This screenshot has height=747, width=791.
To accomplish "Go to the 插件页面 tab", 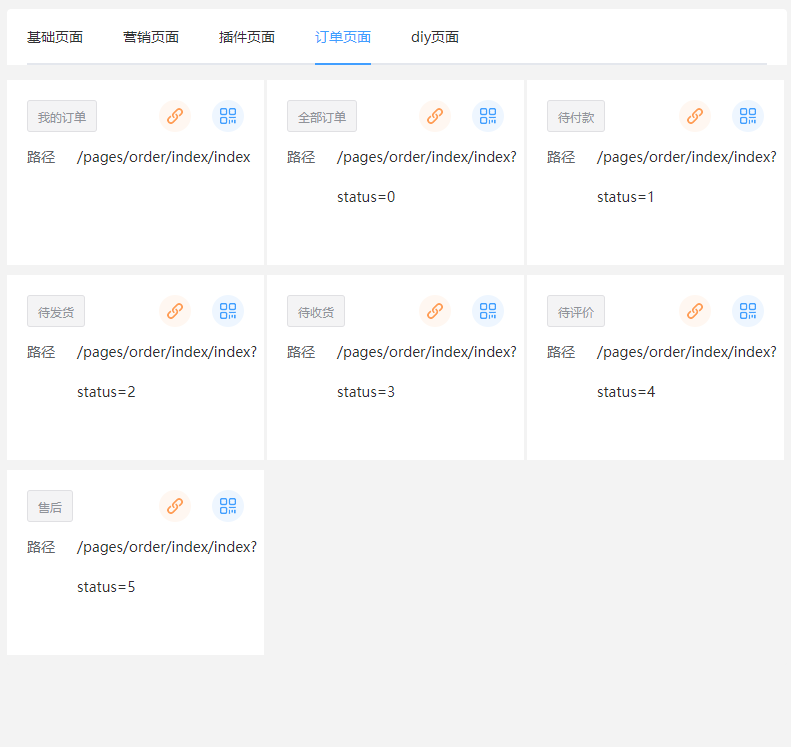I will click(247, 38).
